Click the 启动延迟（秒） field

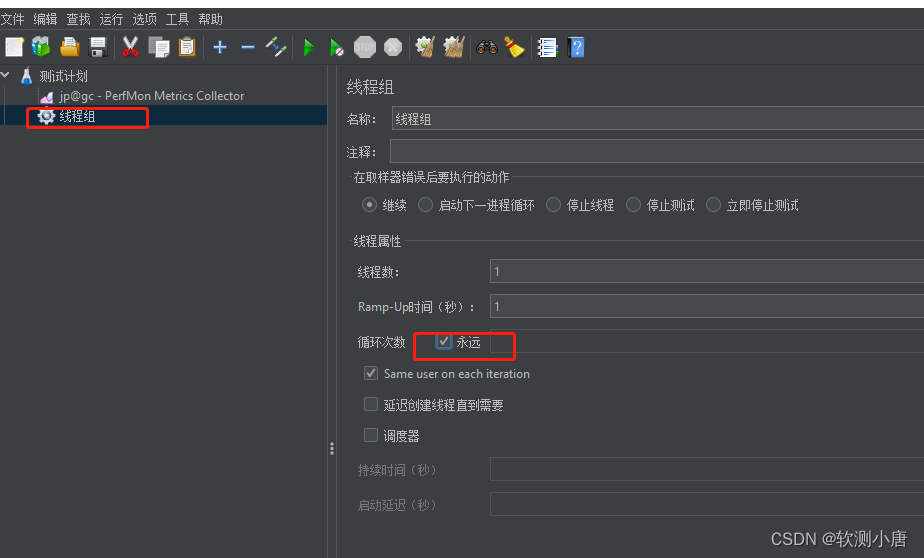coord(707,504)
